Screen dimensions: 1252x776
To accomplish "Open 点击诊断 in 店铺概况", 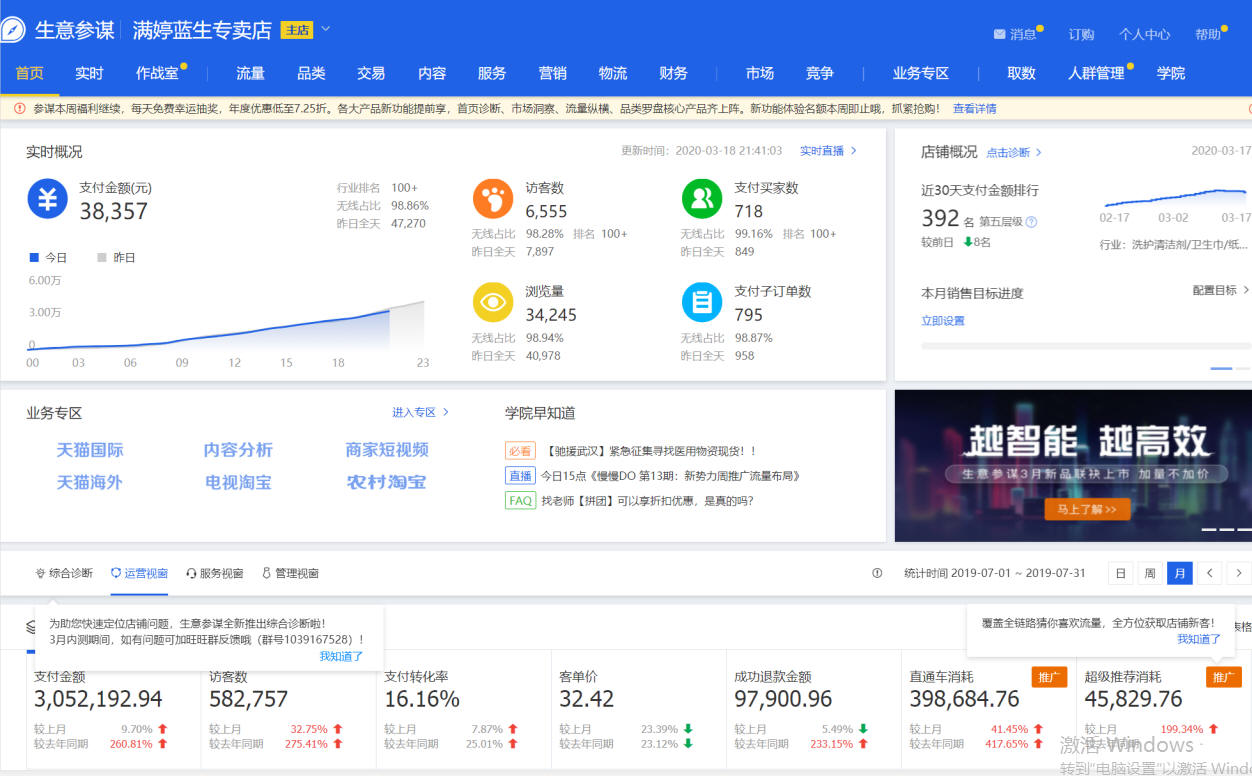I will [1014, 152].
